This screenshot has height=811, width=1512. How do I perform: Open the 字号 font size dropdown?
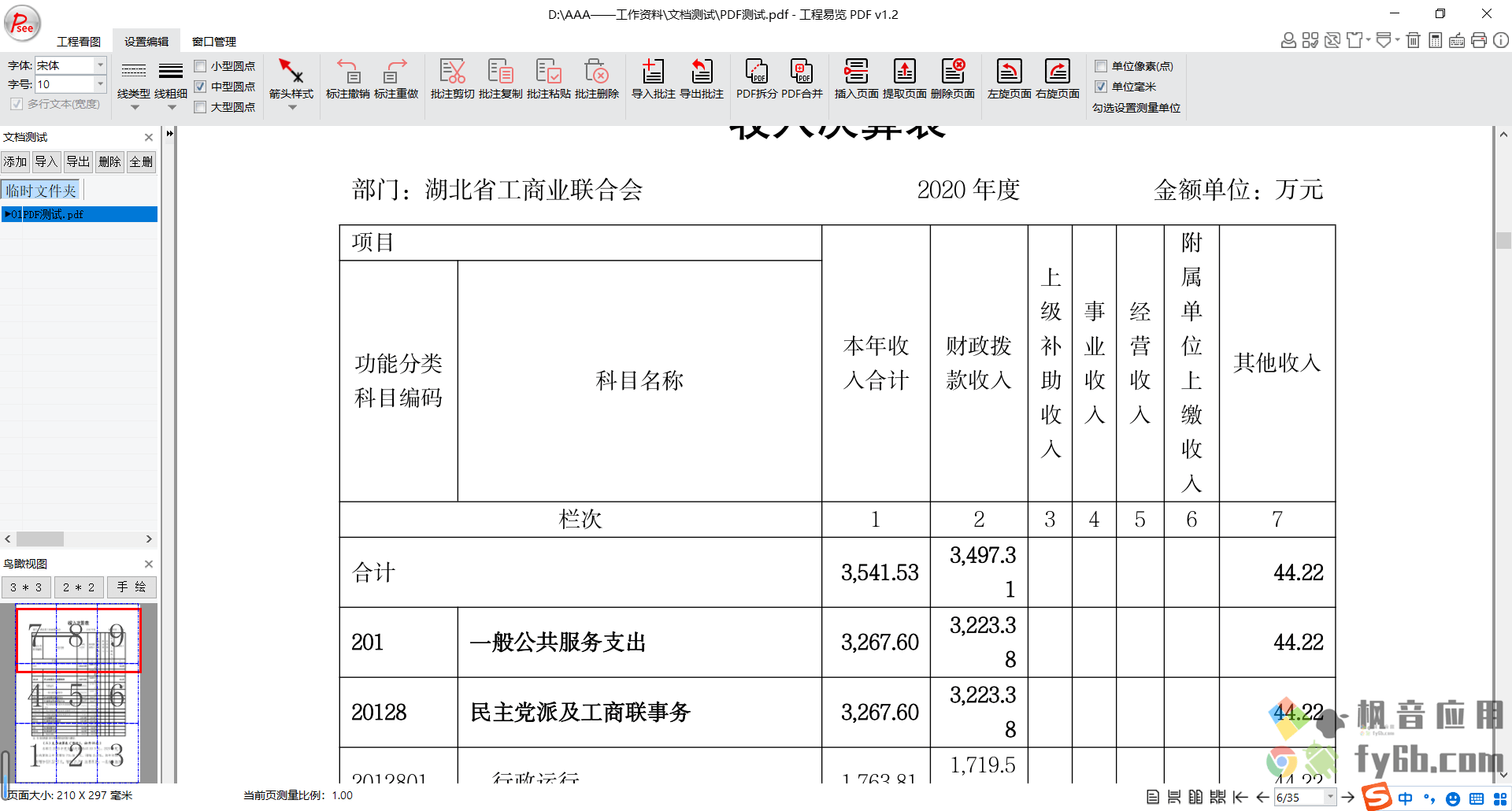coord(100,84)
